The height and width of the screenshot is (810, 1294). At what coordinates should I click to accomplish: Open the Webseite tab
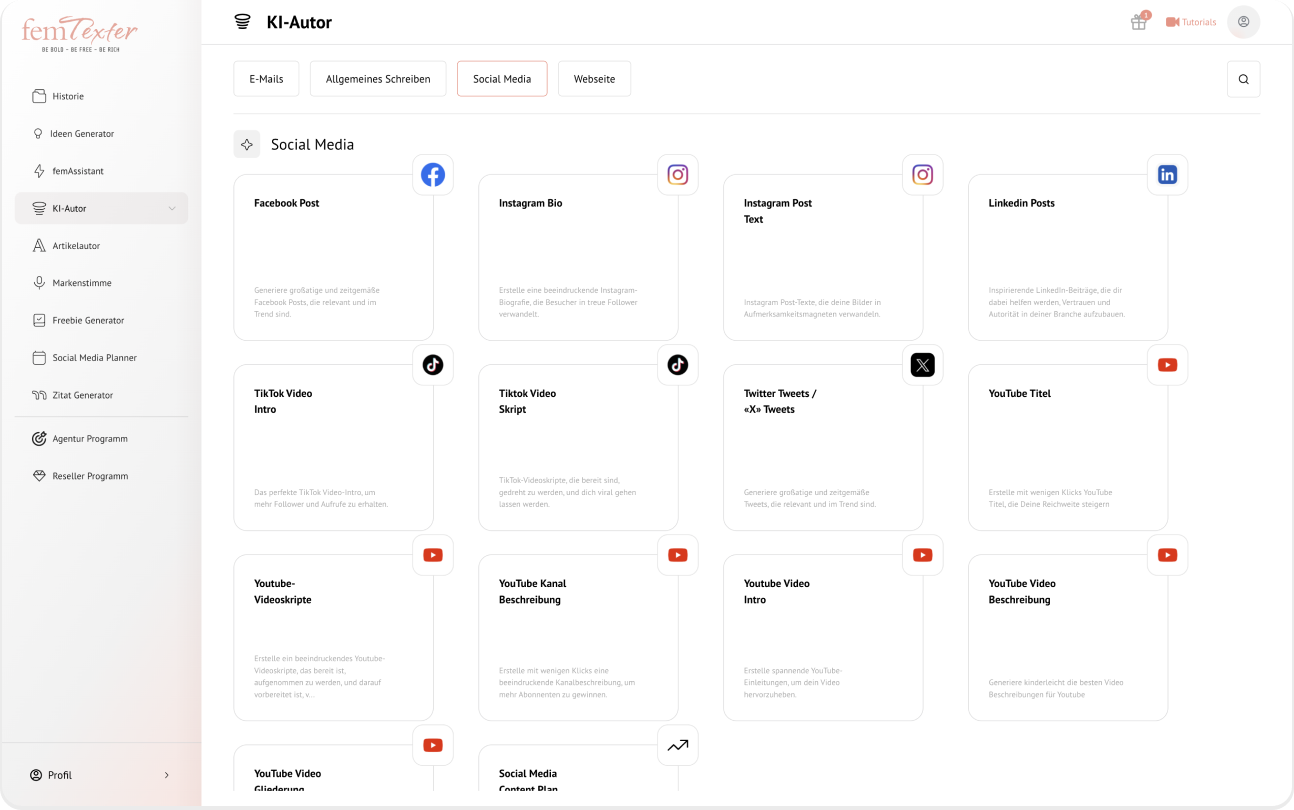tap(594, 79)
